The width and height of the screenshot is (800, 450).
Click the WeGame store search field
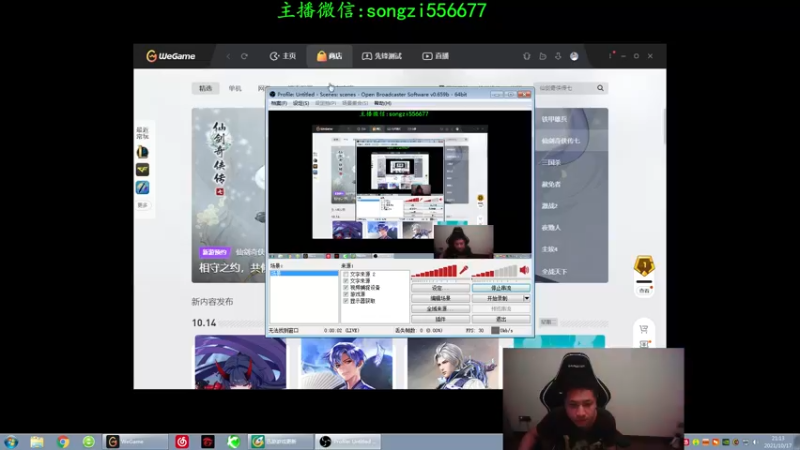[566, 88]
